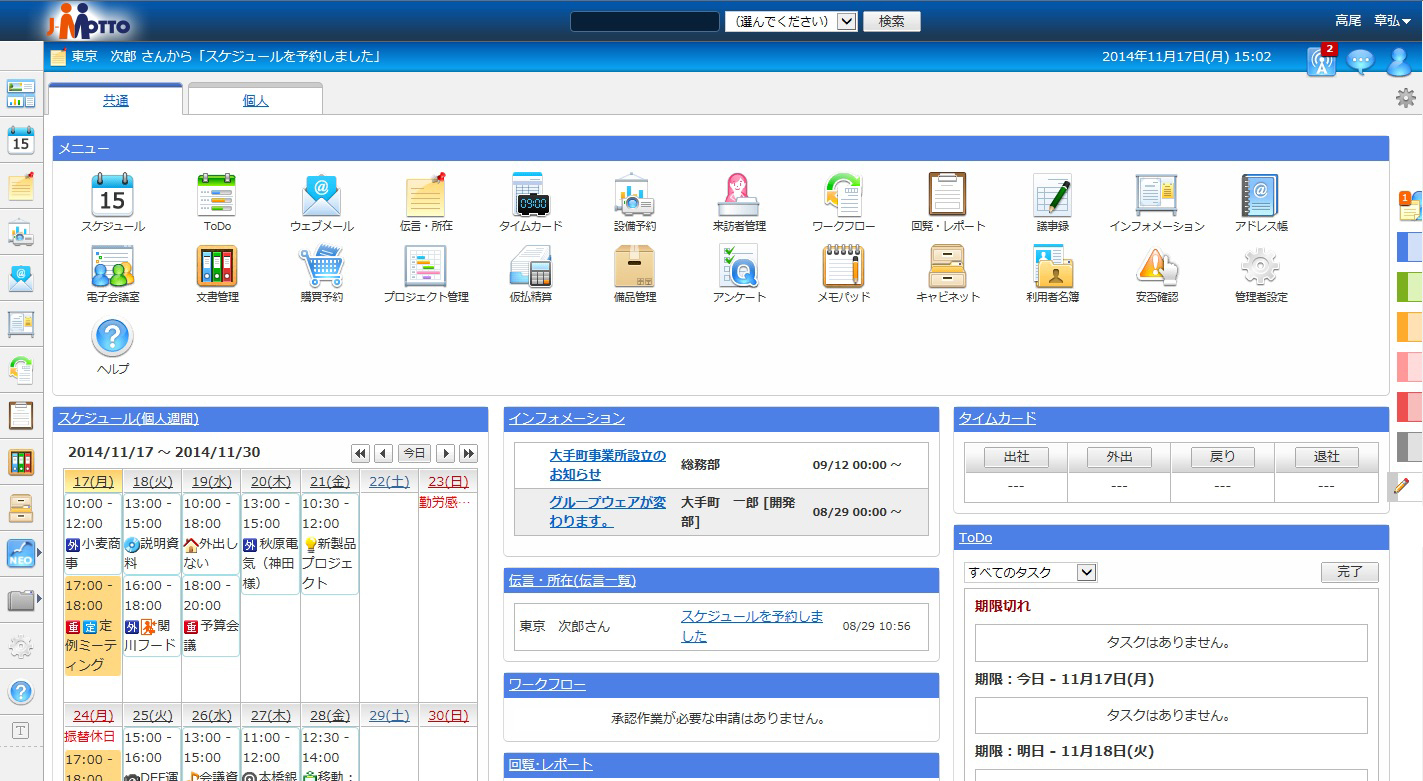Open the 大手町事業所設立のお知らせ link
The height and width of the screenshot is (781, 1423).
[x=607, y=465]
